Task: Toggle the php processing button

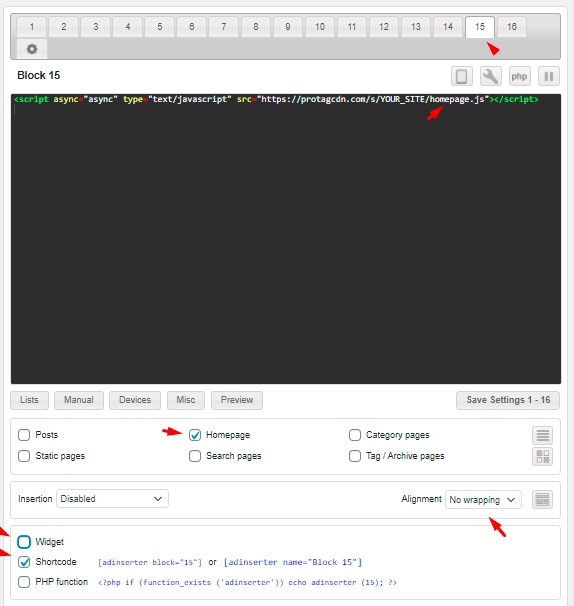Action: (x=519, y=76)
